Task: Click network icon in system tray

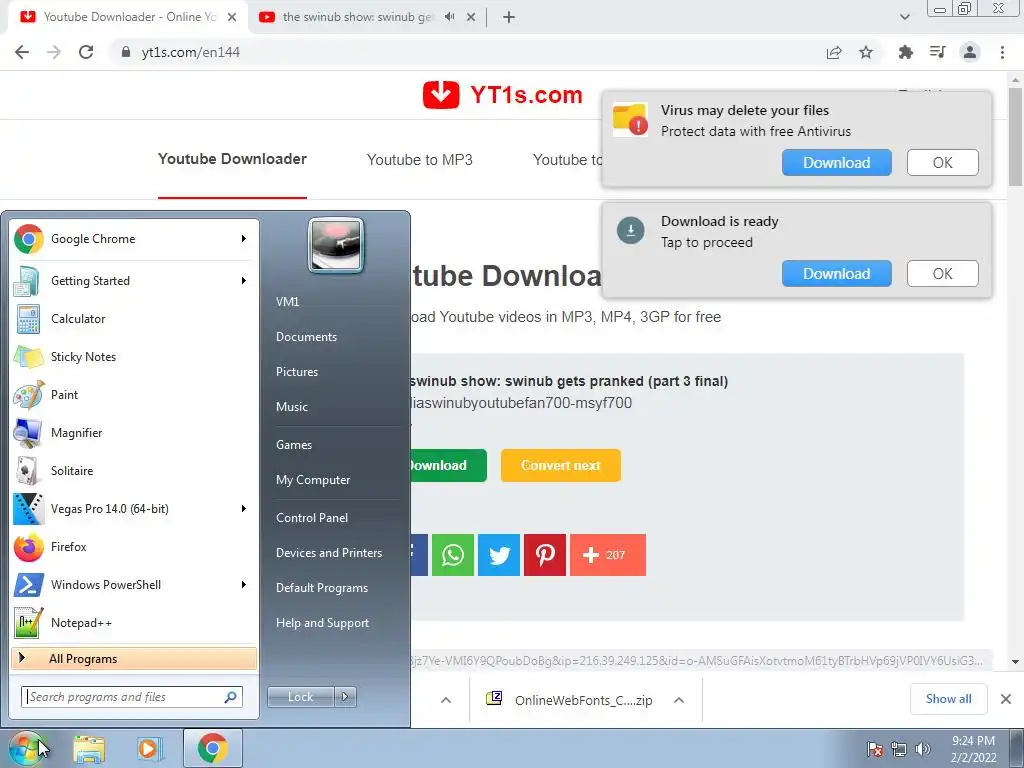Action: [x=899, y=749]
